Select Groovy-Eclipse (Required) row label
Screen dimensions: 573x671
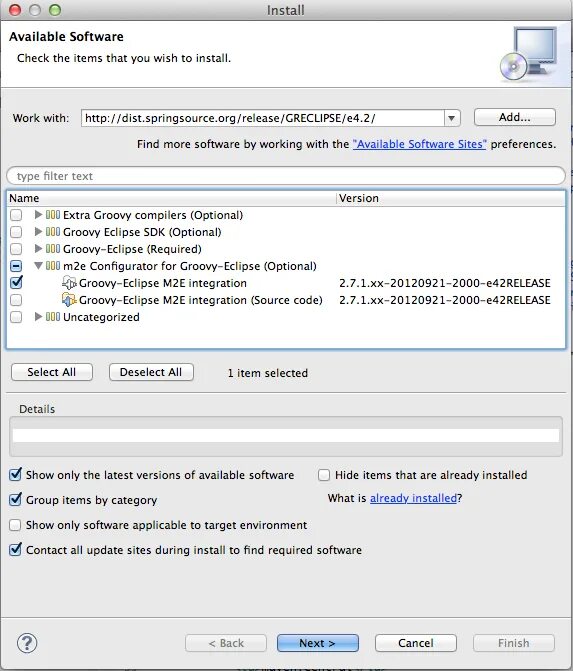(132, 249)
